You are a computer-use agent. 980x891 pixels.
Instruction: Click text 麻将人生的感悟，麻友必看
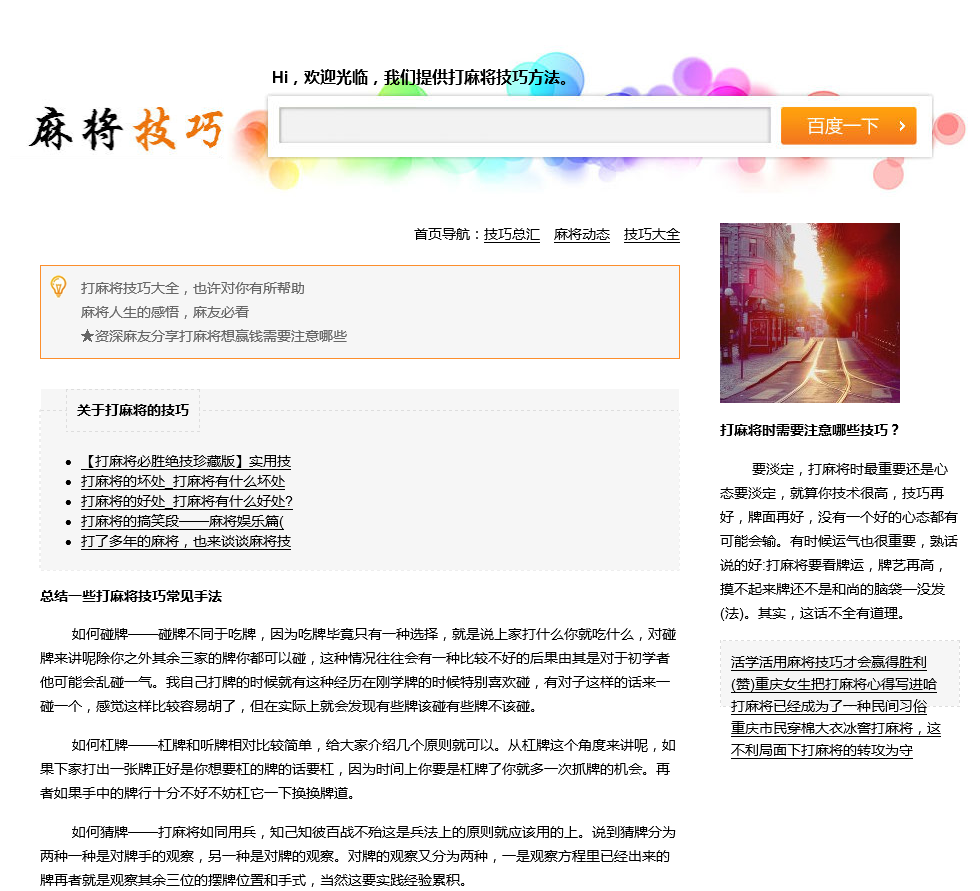point(164,312)
